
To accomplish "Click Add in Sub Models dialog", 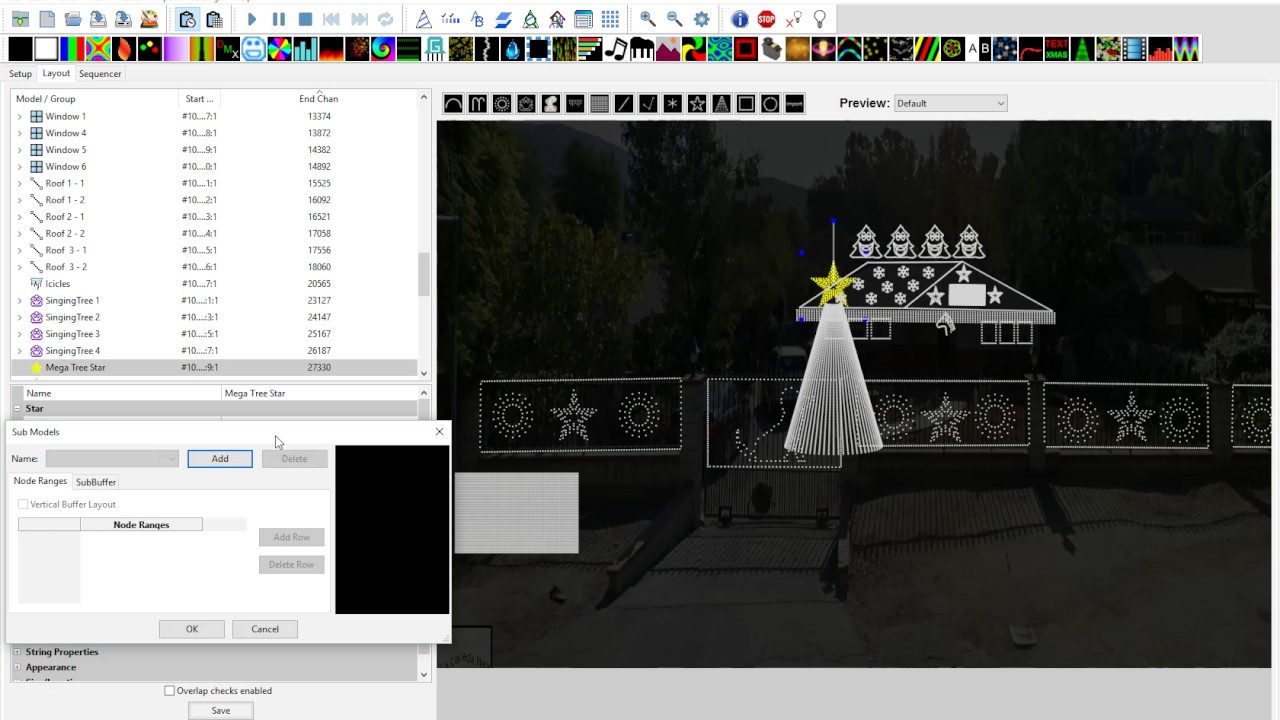I will click(x=220, y=459).
